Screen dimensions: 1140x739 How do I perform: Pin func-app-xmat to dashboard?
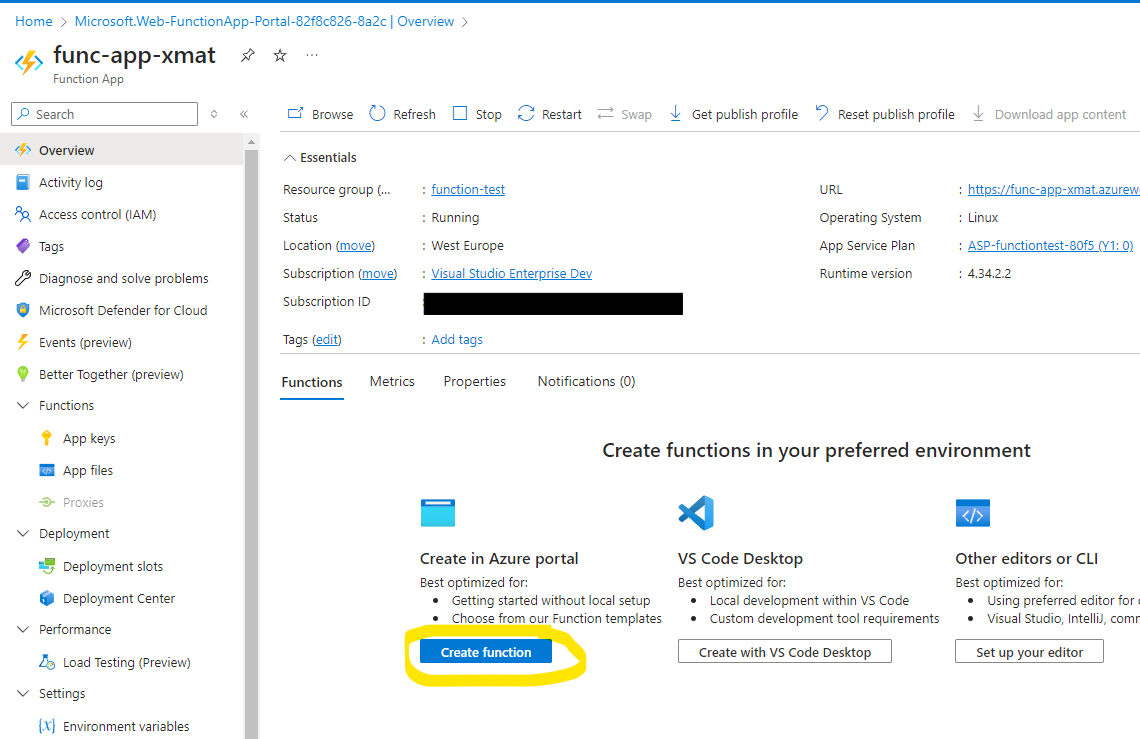pos(248,55)
